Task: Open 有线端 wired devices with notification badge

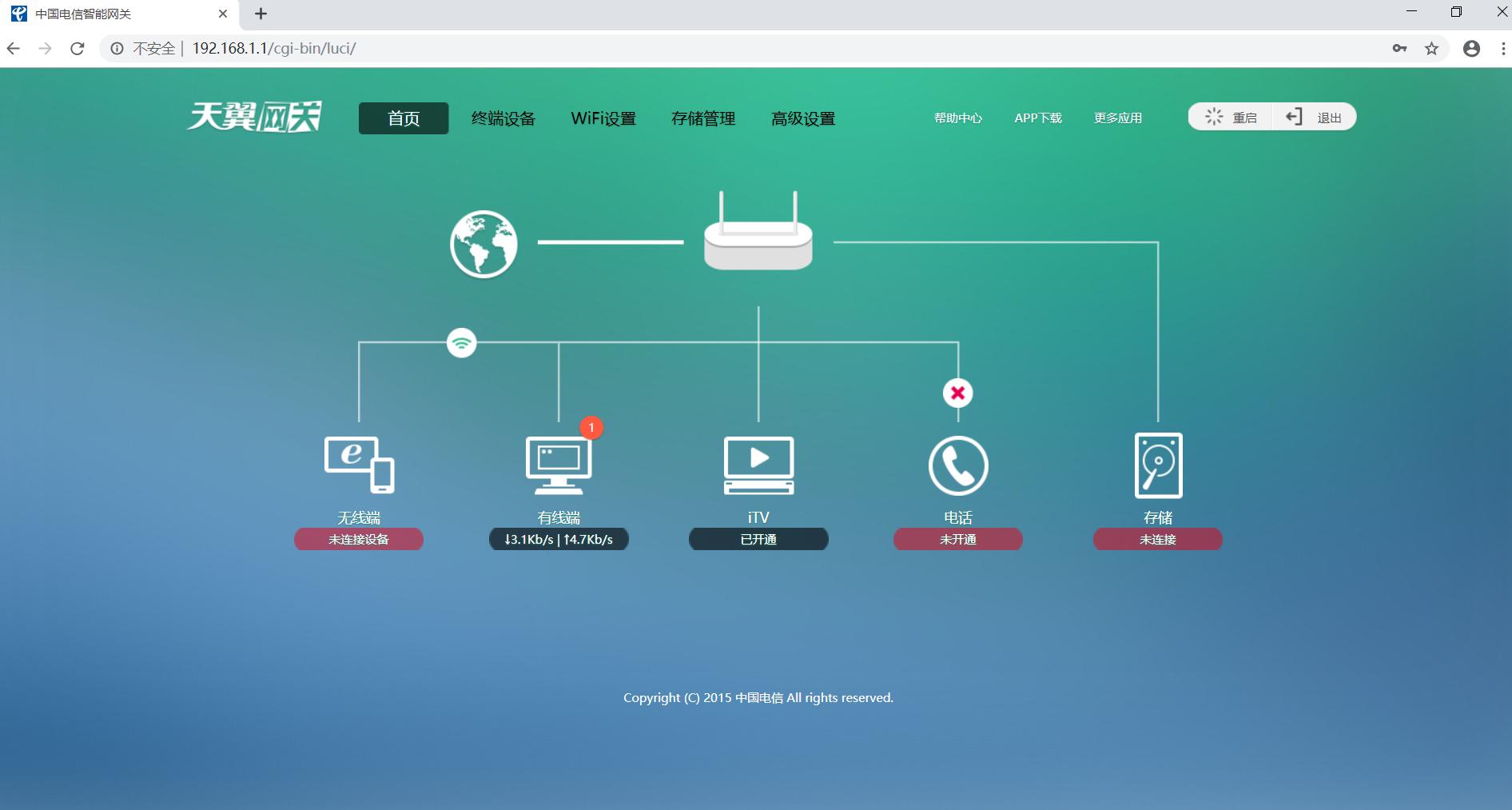Action: tap(558, 465)
